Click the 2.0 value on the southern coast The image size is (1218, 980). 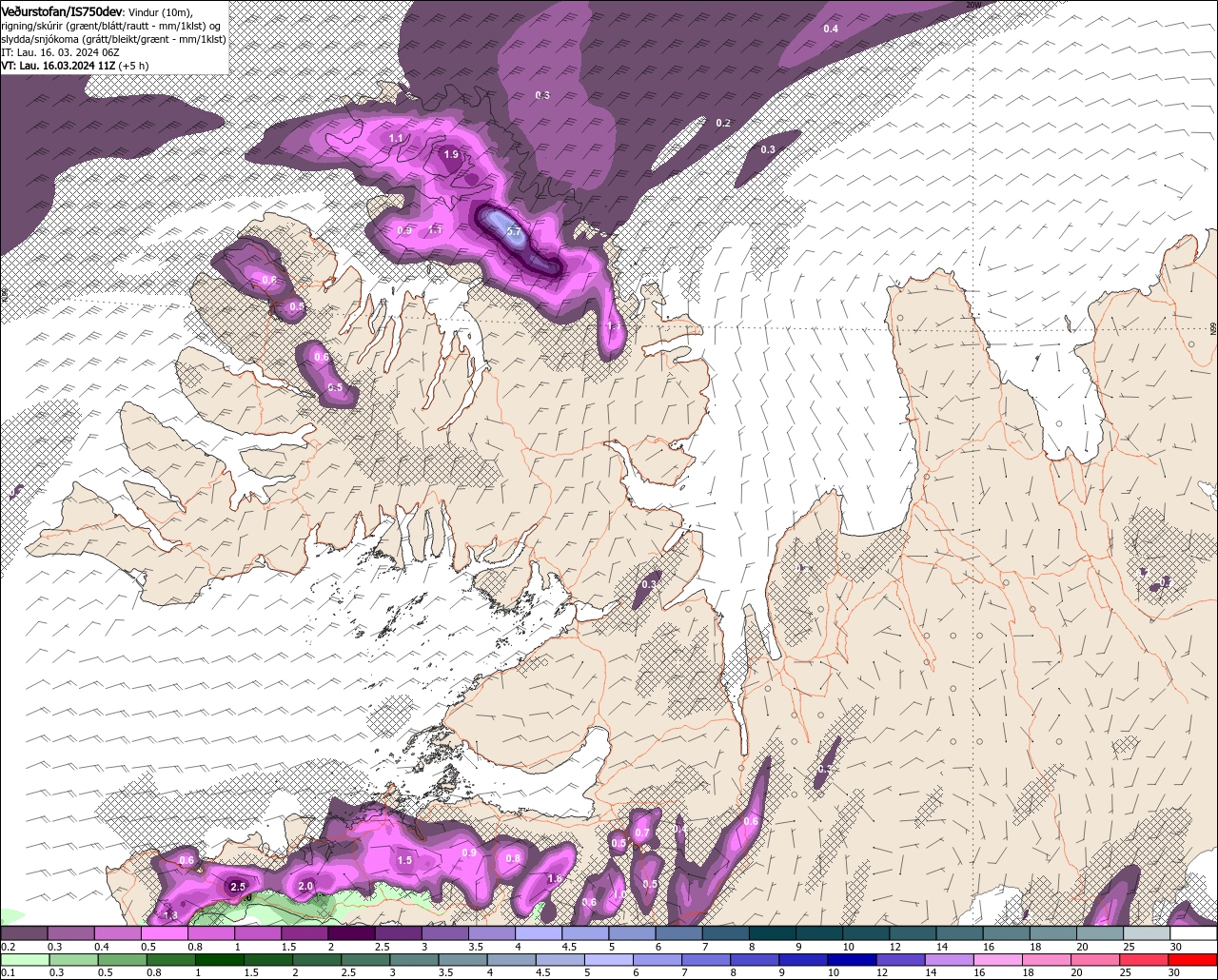click(x=306, y=886)
